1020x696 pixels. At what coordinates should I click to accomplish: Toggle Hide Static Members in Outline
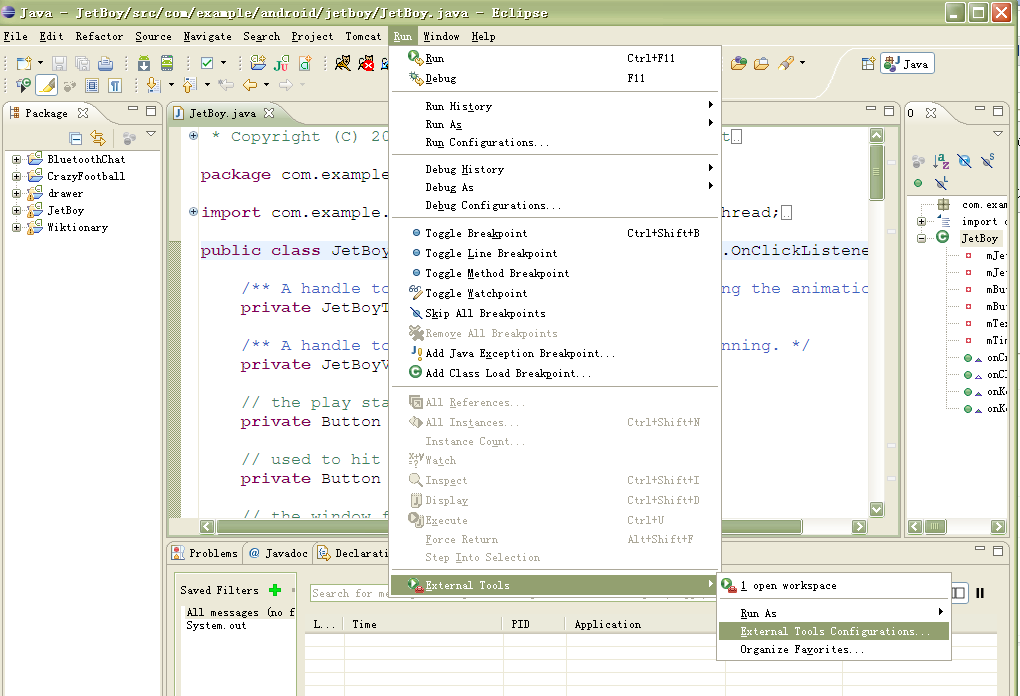pos(987,161)
